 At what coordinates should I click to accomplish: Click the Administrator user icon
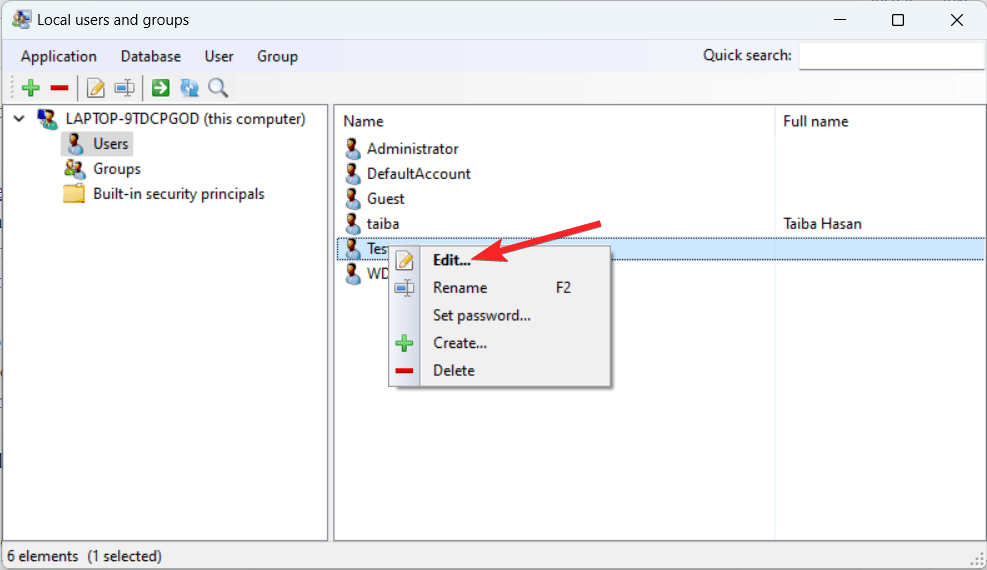coord(352,148)
